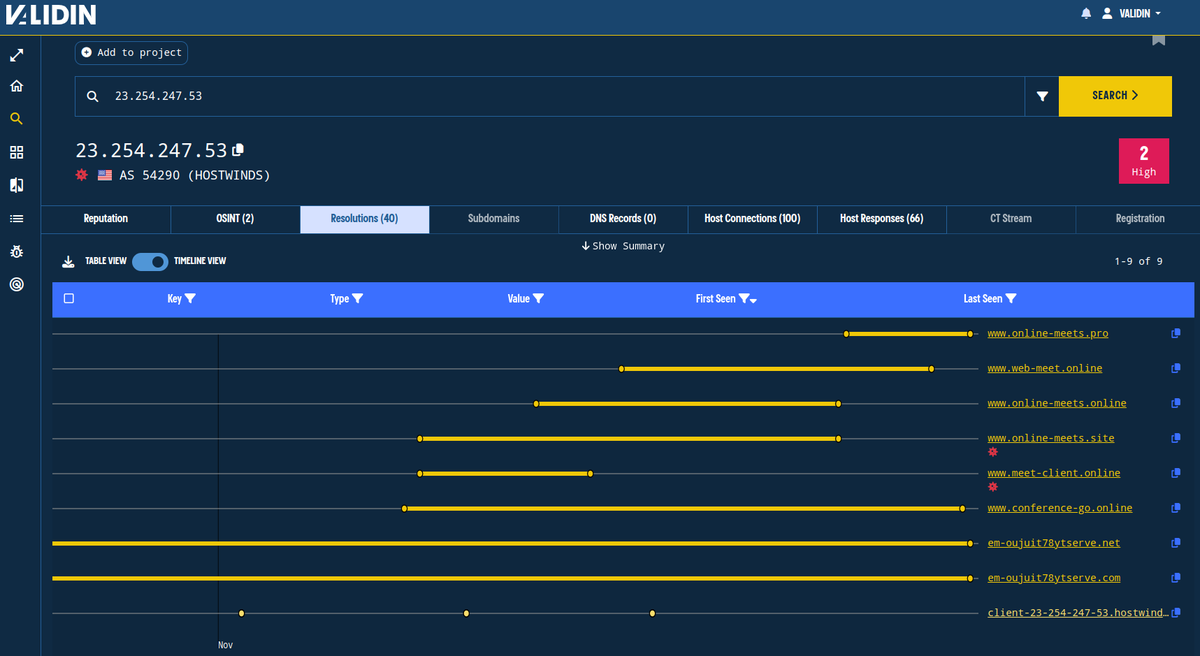Copy www.meet-client.online row icon

(x=1176, y=473)
